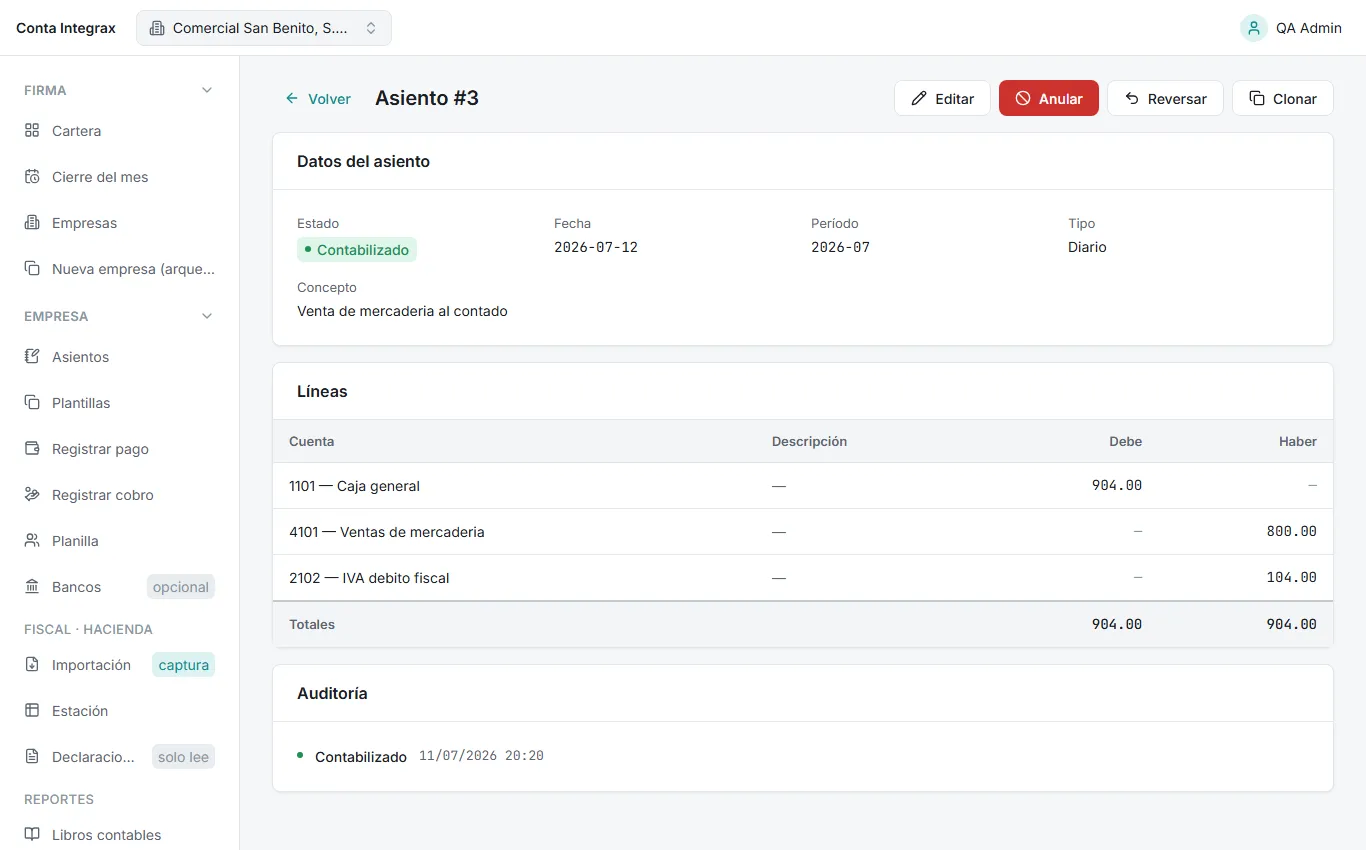Click the QA Admin avatar icon
The image size is (1366, 850).
[x=1254, y=28]
